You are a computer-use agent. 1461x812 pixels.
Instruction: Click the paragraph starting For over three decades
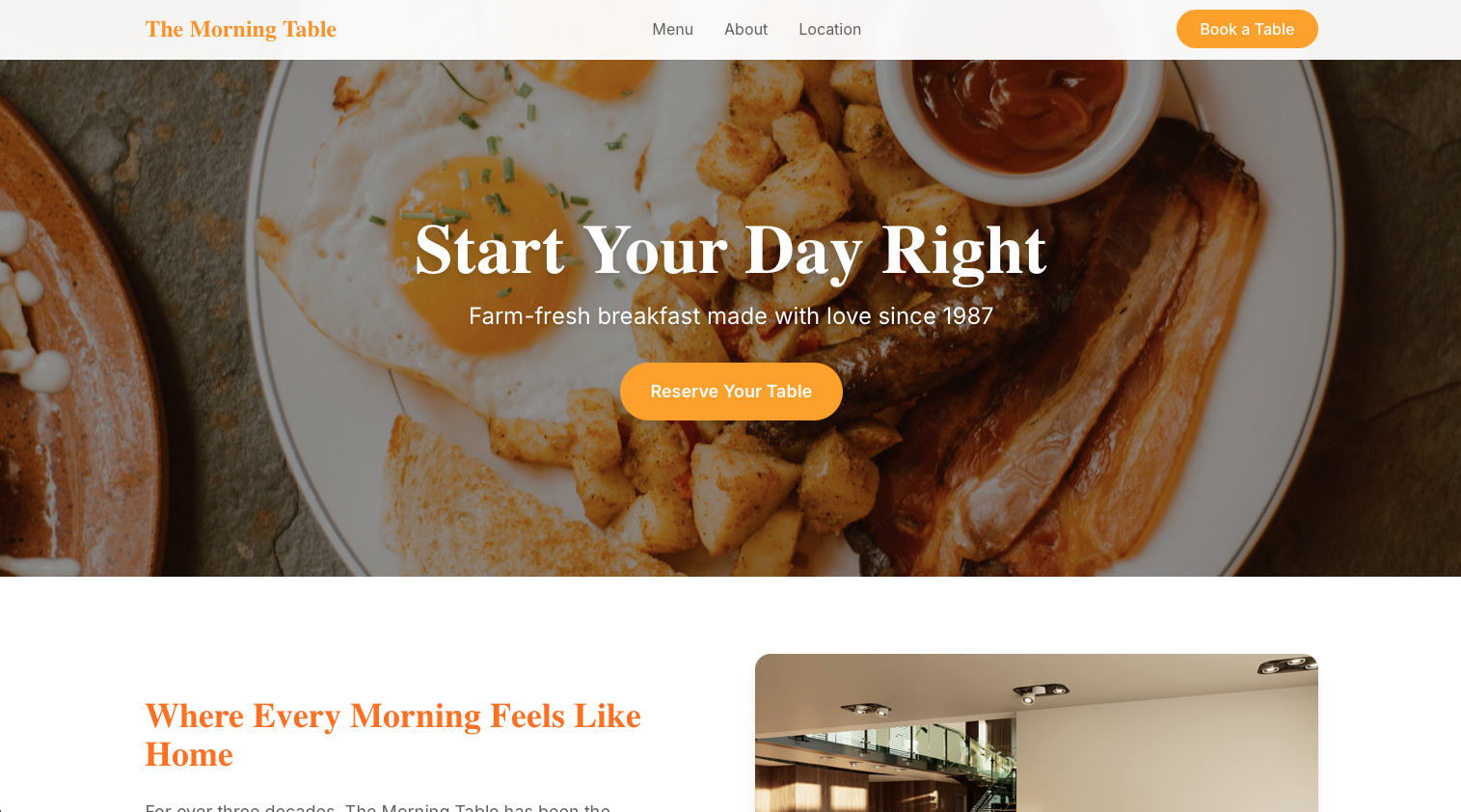[378, 807]
